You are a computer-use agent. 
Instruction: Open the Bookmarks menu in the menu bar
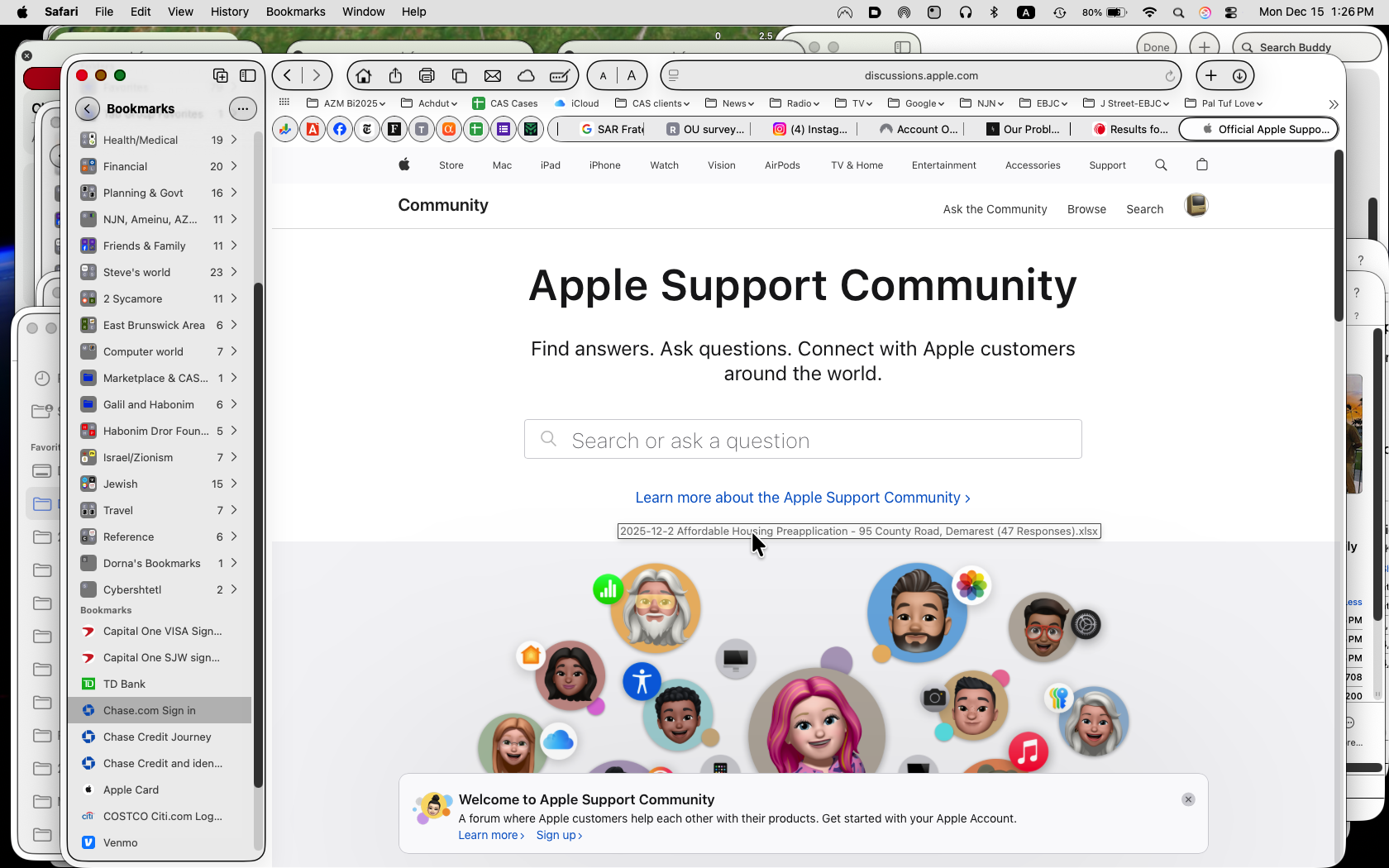click(x=295, y=12)
